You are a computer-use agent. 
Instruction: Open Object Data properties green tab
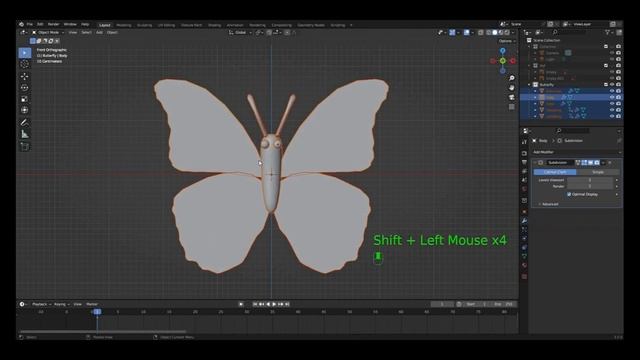tap(524, 256)
